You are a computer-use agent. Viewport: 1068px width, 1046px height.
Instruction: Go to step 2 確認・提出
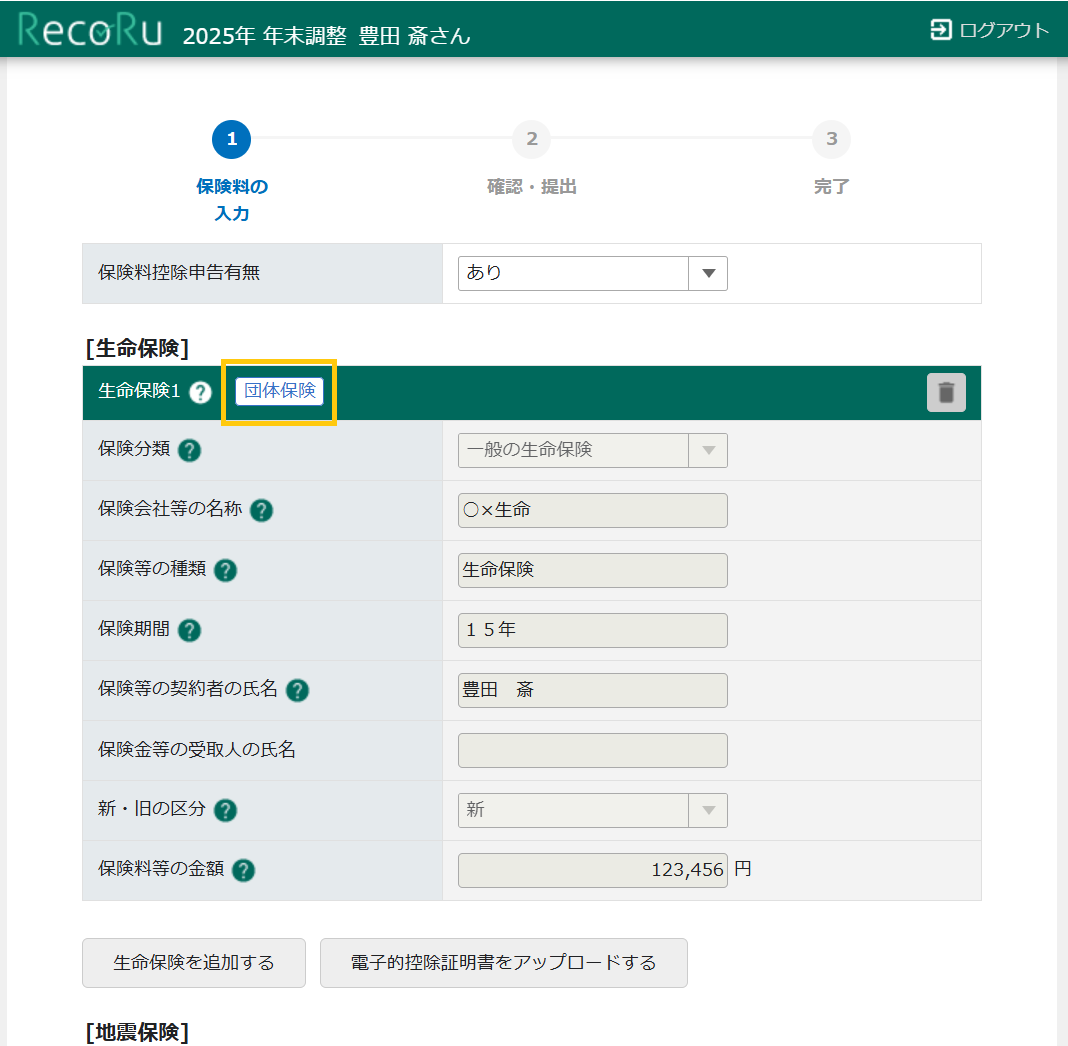(x=531, y=139)
